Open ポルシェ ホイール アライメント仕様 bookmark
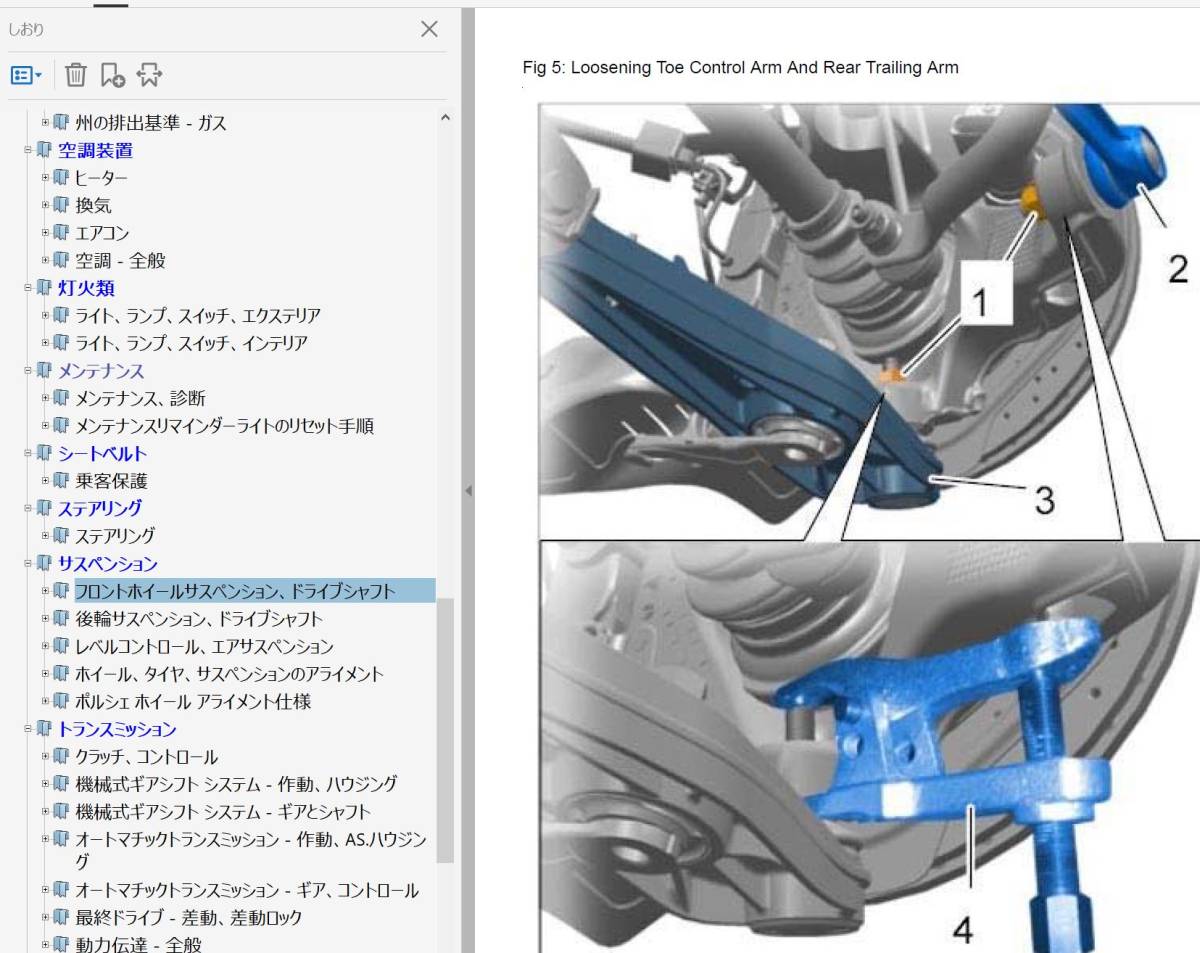The width and height of the screenshot is (1200, 953). [193, 701]
